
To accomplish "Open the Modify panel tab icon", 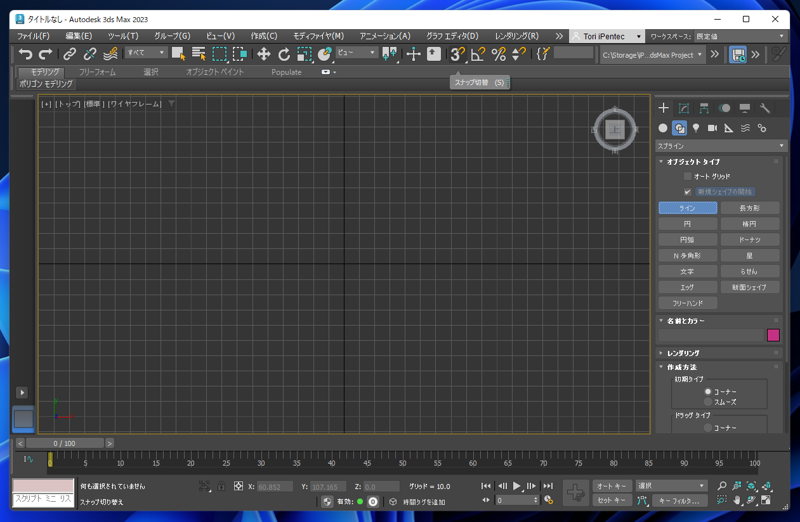I will pyautogui.click(x=684, y=108).
